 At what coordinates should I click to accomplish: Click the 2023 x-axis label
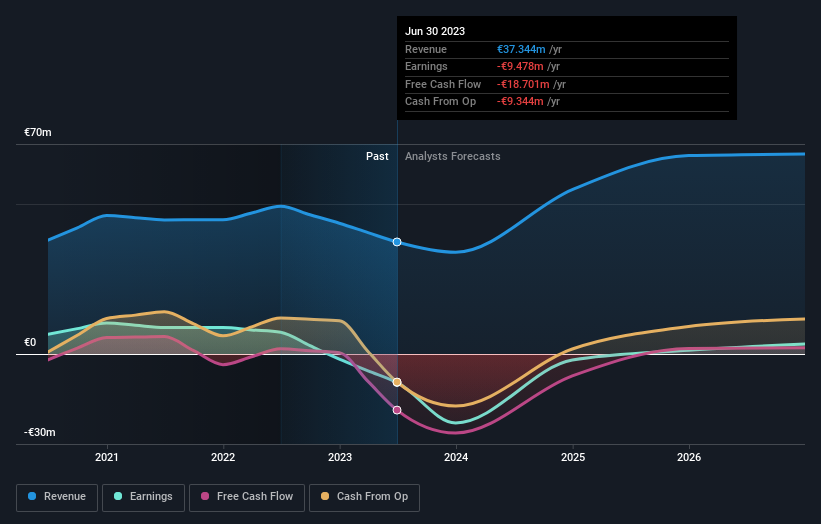tap(340, 457)
